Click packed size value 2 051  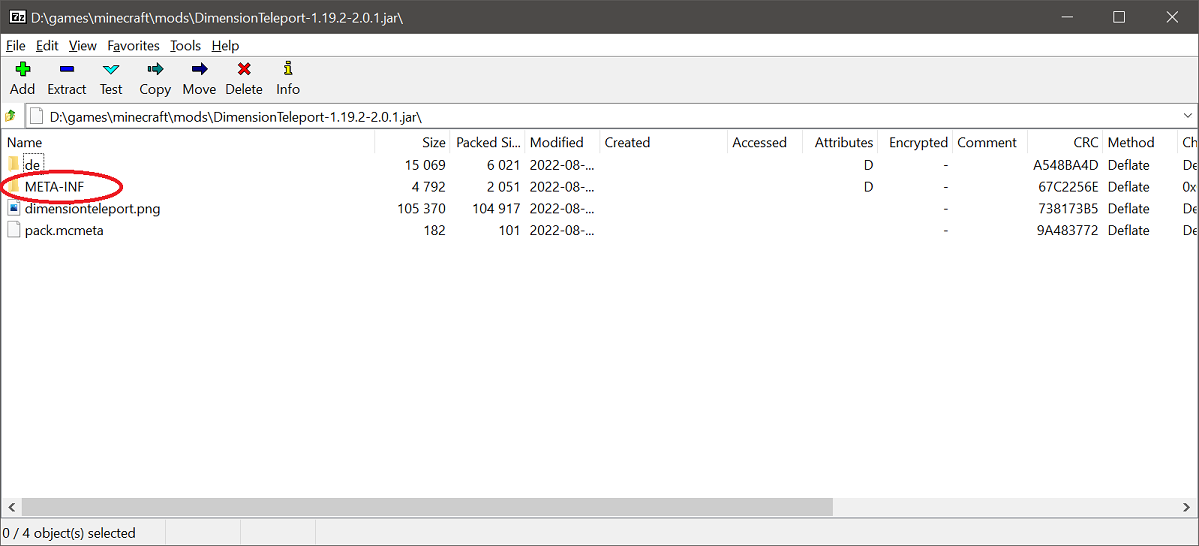point(502,187)
